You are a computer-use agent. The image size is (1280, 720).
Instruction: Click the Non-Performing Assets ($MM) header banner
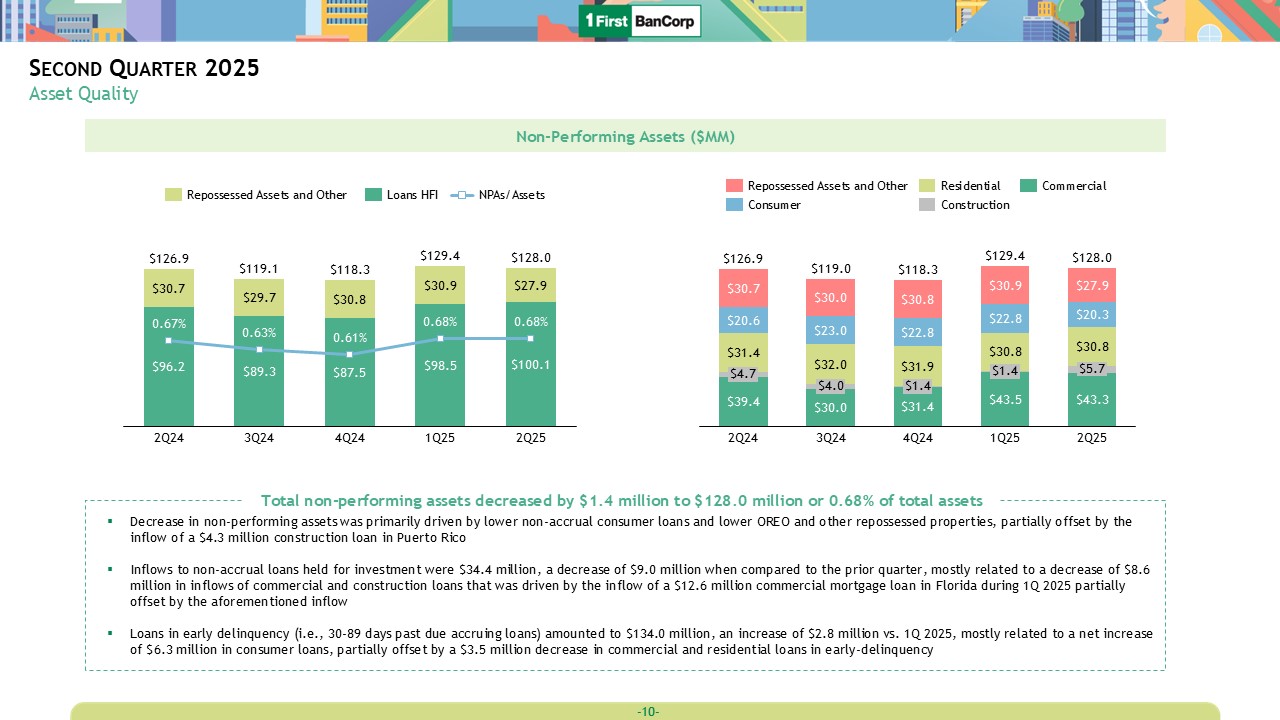click(625, 136)
